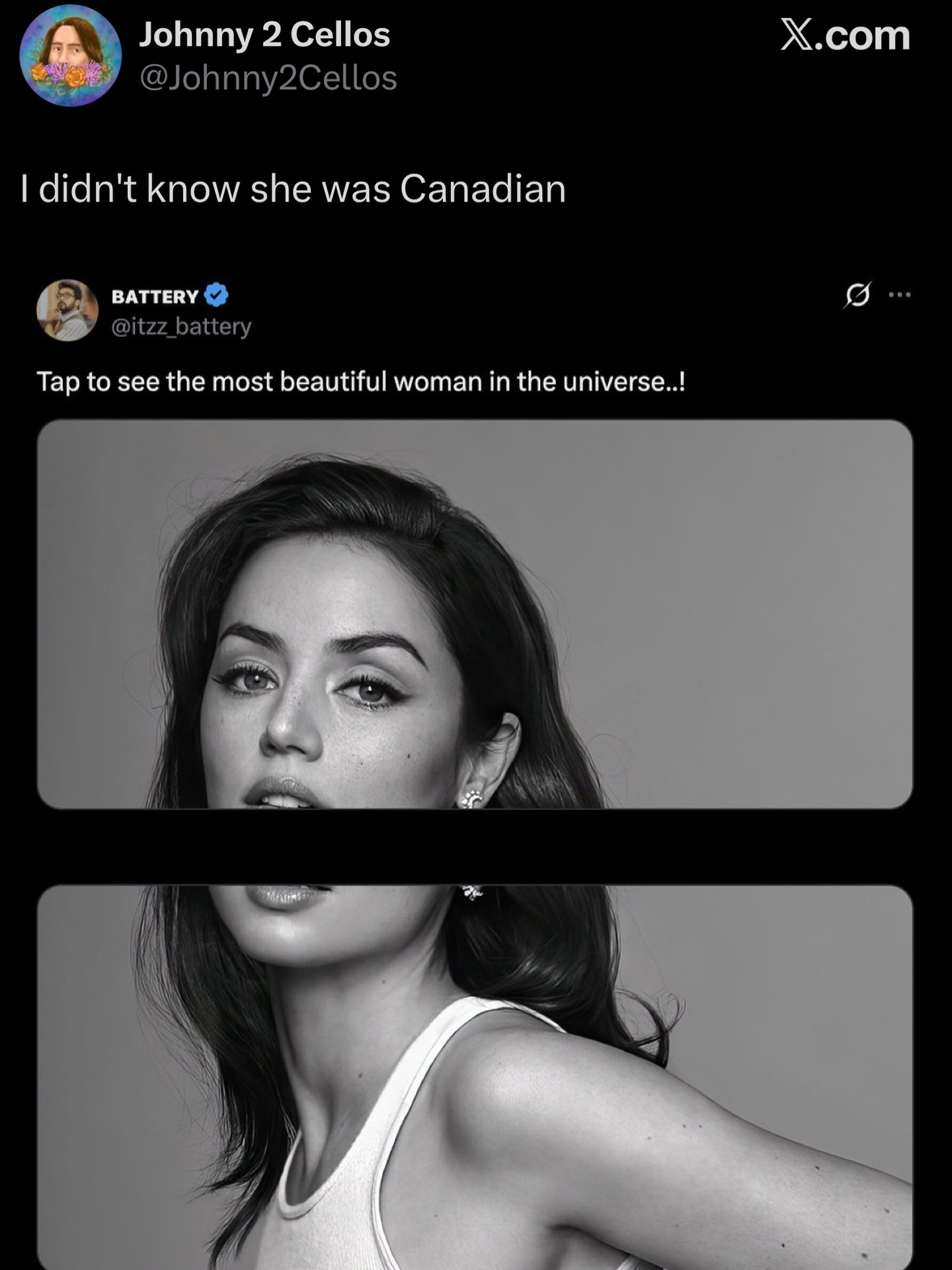Viewport: 952px width, 1270px height.
Task: Select the "I didn't know she was Canadian" text
Action: 293,189
